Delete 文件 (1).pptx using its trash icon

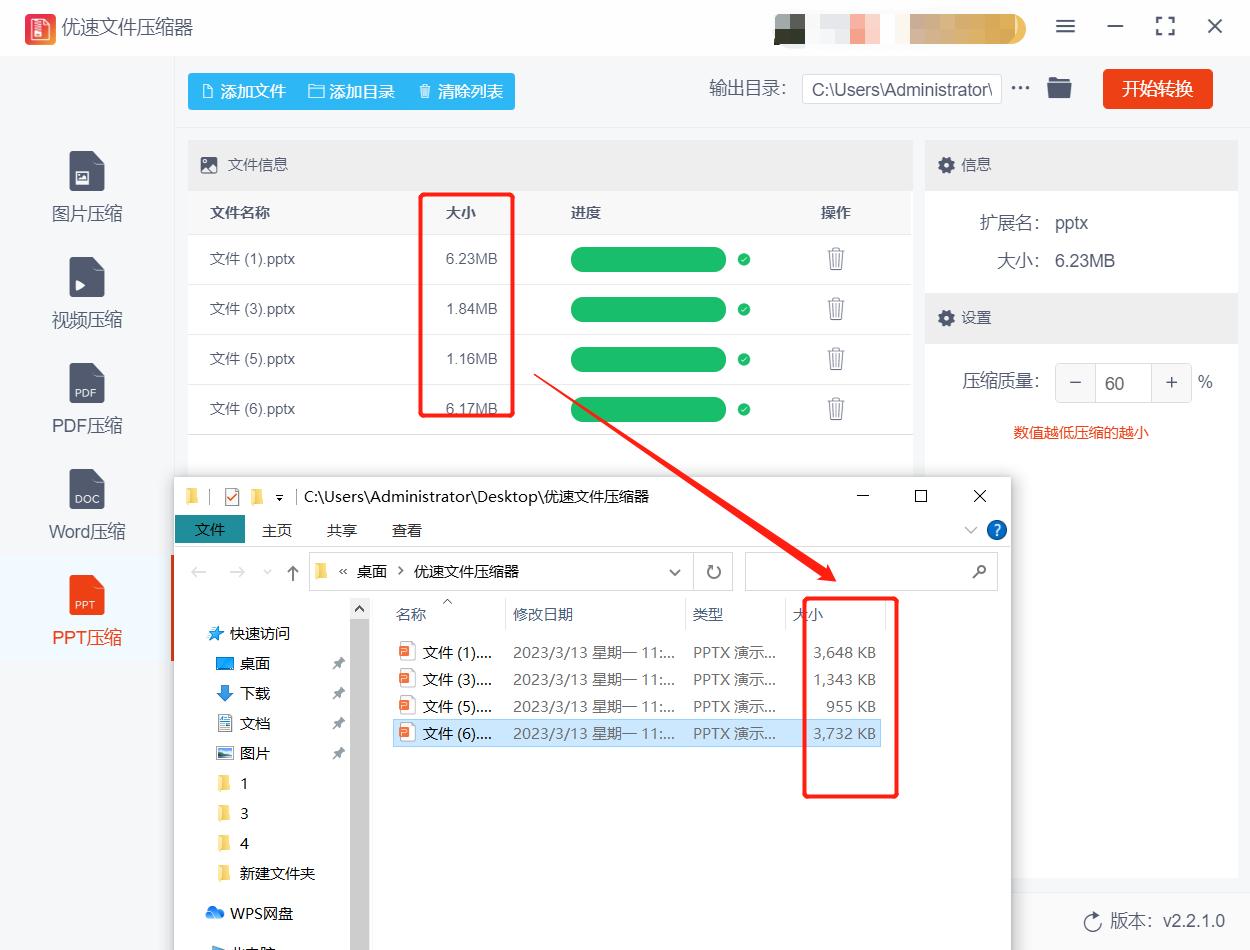pos(835,259)
